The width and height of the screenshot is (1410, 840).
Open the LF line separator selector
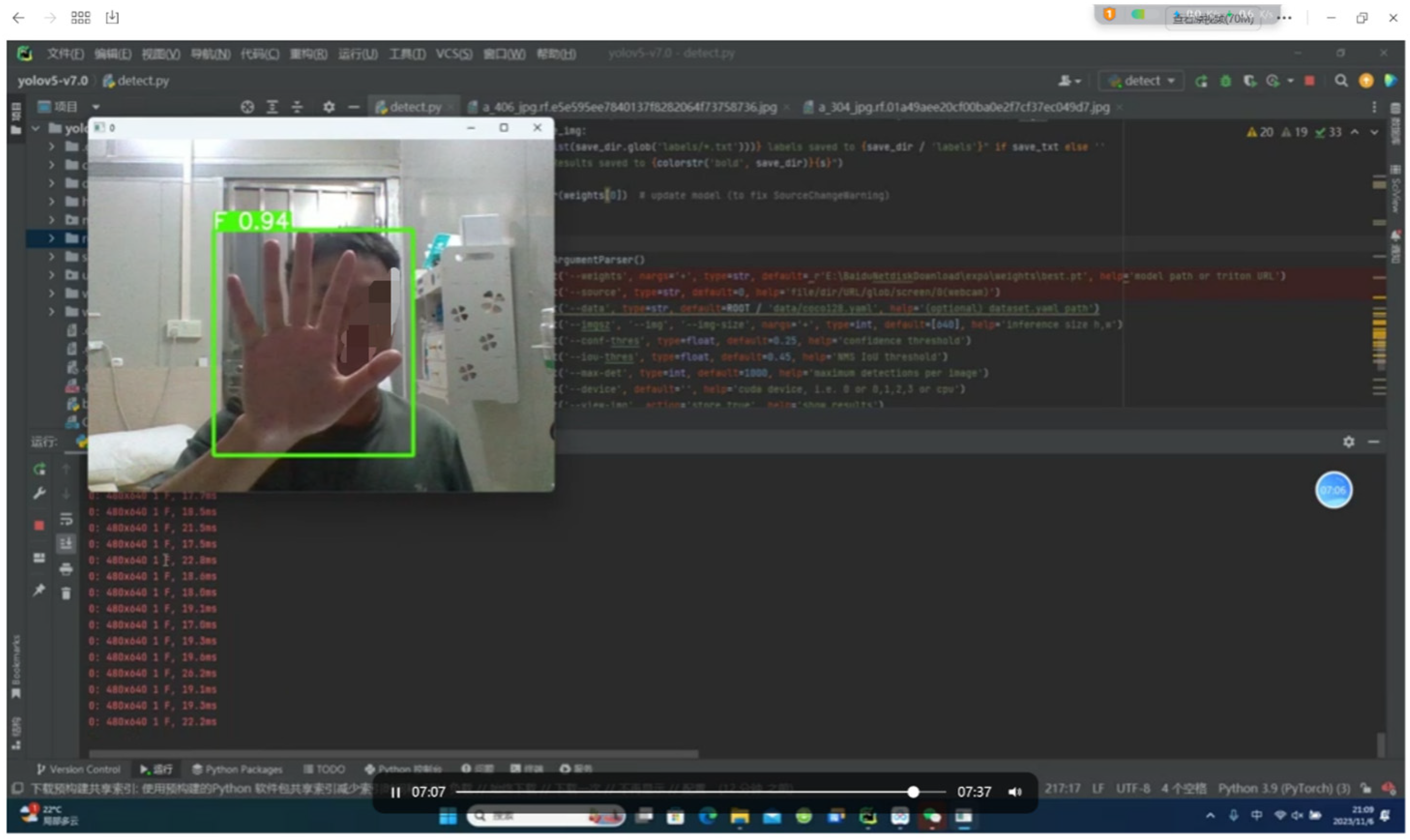pos(1098,789)
